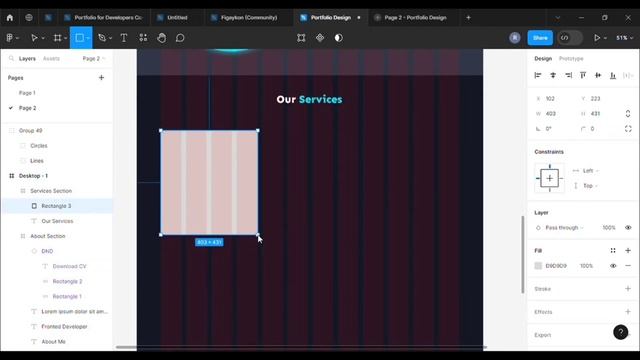
Task: Add a stroke
Action: click(x=628, y=289)
